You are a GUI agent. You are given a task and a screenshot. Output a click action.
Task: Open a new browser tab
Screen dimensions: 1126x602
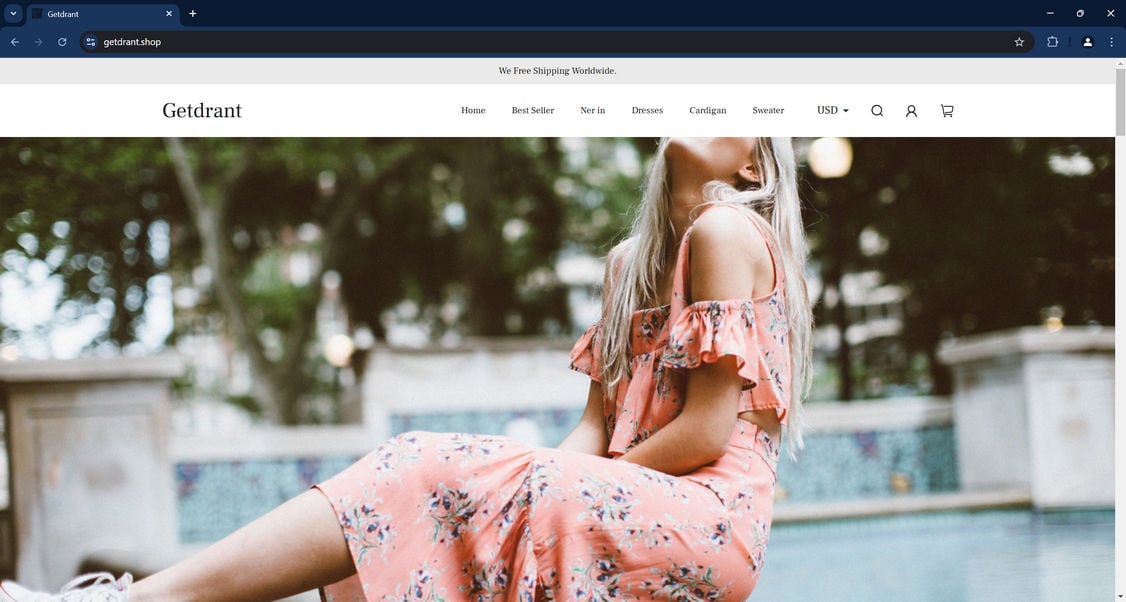click(192, 14)
